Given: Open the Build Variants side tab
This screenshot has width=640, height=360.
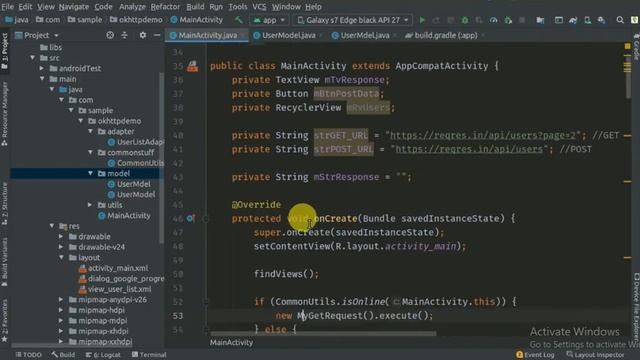Looking at the screenshot, I should point(4,262).
